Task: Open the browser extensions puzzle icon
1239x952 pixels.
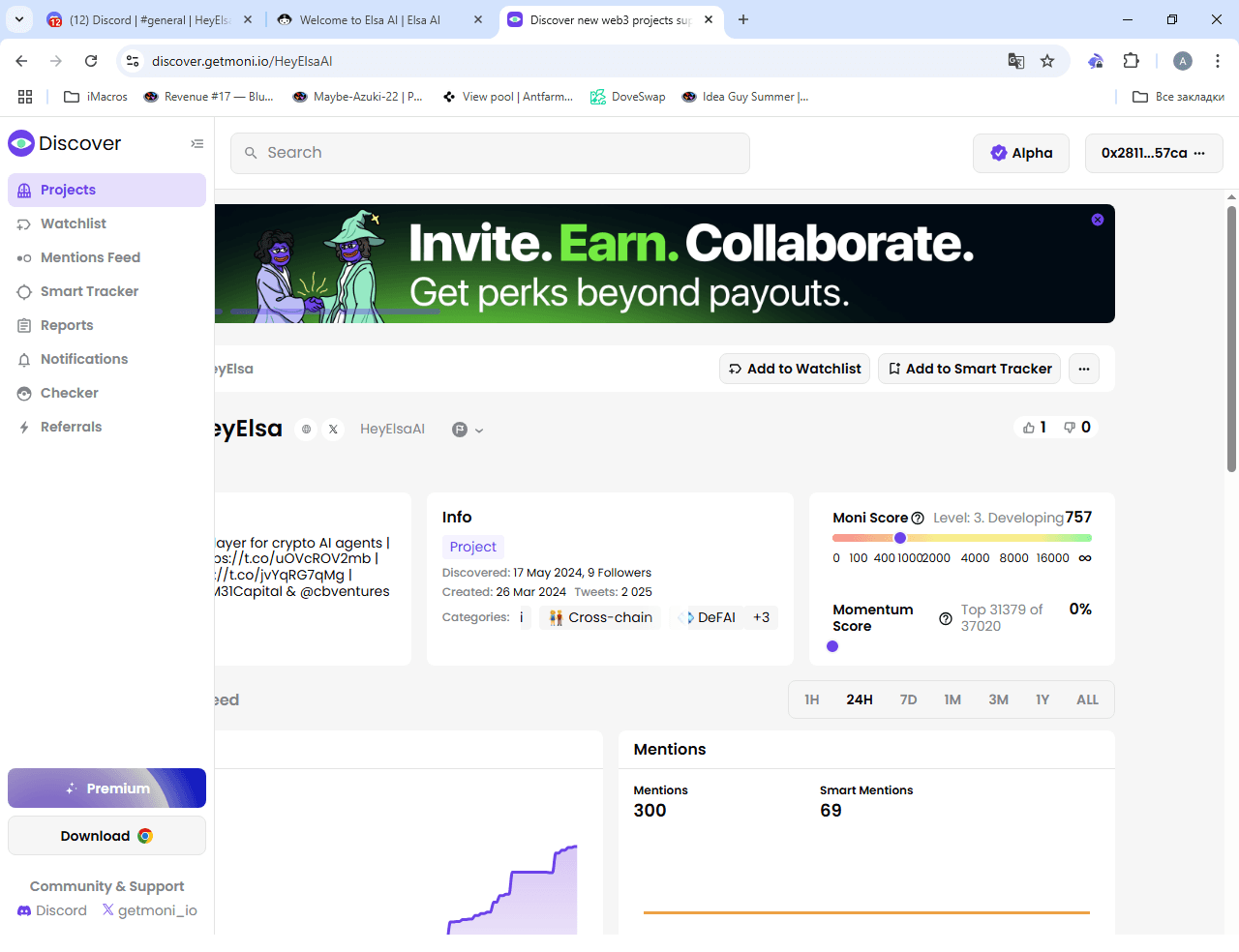Action: click(1131, 61)
